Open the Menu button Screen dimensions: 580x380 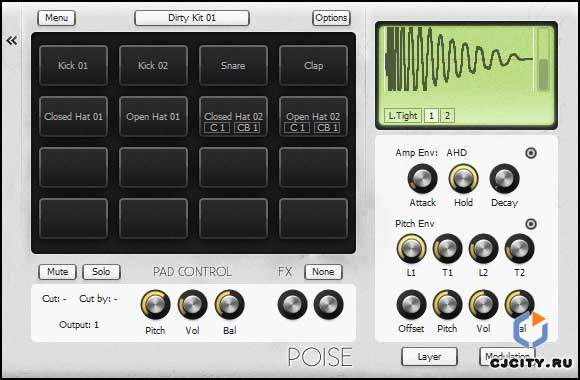(56, 18)
